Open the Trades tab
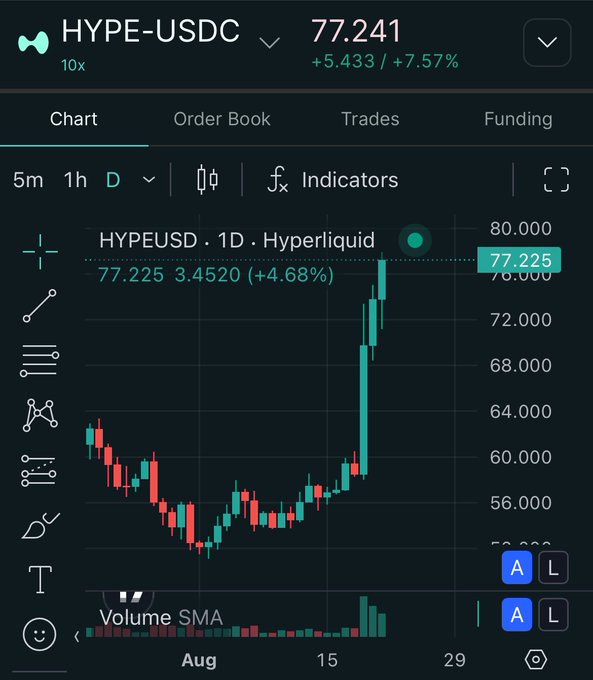The height and width of the screenshot is (680, 593). [x=370, y=119]
